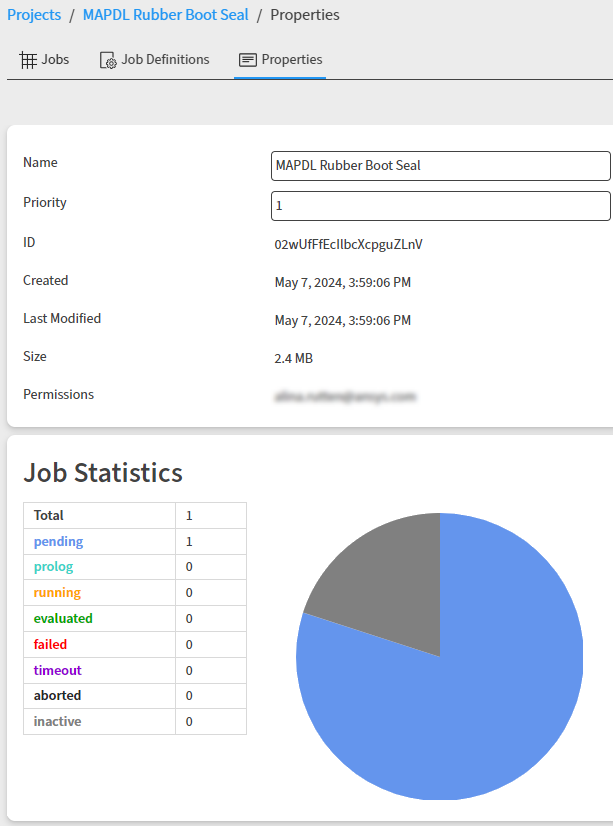Click the inactive status label
Image resolution: width=613 pixels, height=826 pixels.
pyautogui.click(x=57, y=722)
